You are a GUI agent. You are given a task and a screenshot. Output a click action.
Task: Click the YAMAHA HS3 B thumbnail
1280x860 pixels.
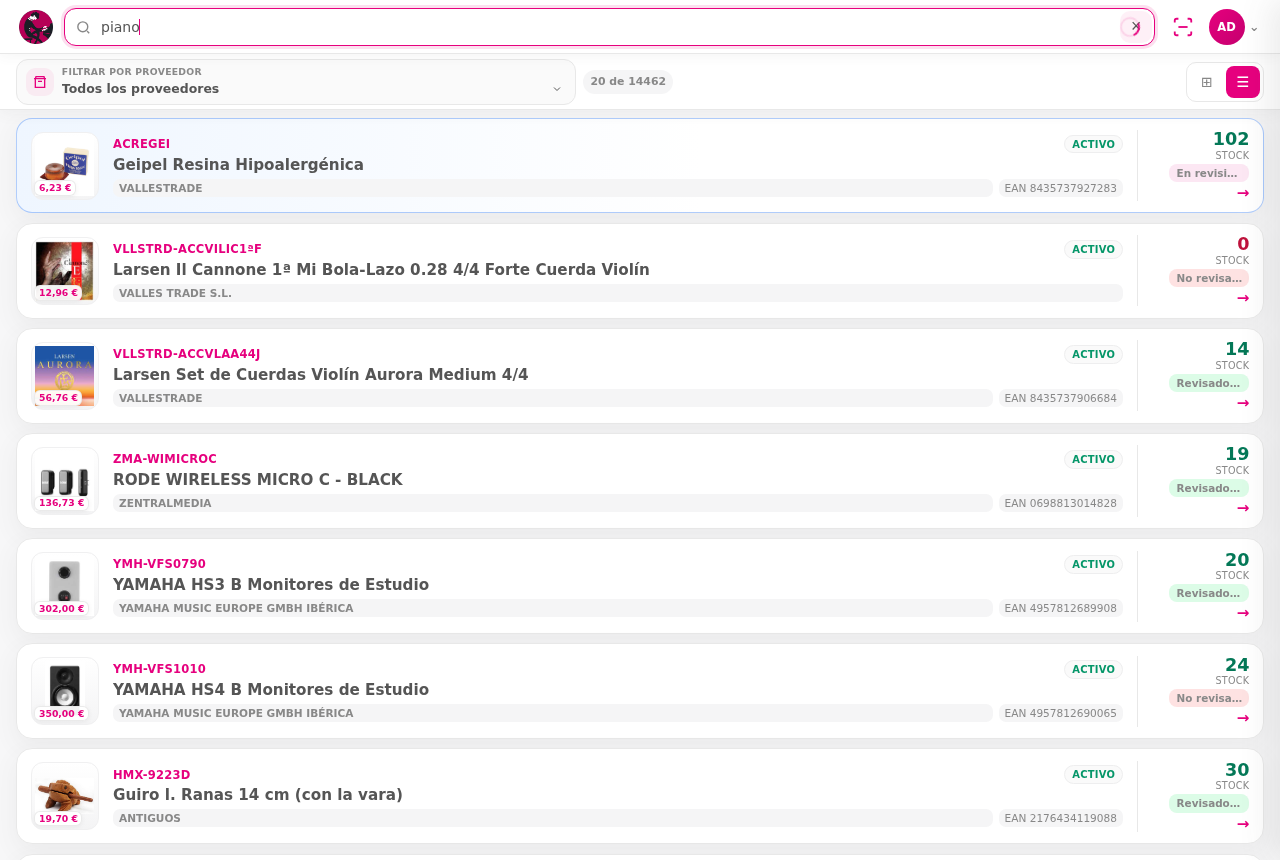point(65,585)
